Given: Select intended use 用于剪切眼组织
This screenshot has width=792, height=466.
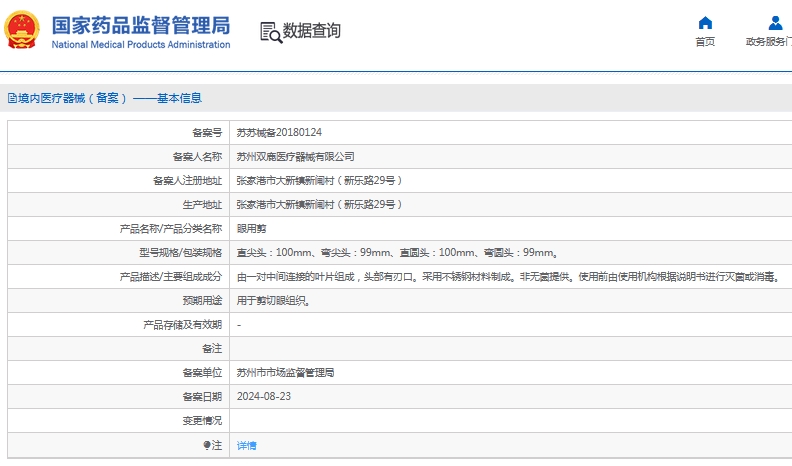Looking at the screenshot, I should coord(273,301).
